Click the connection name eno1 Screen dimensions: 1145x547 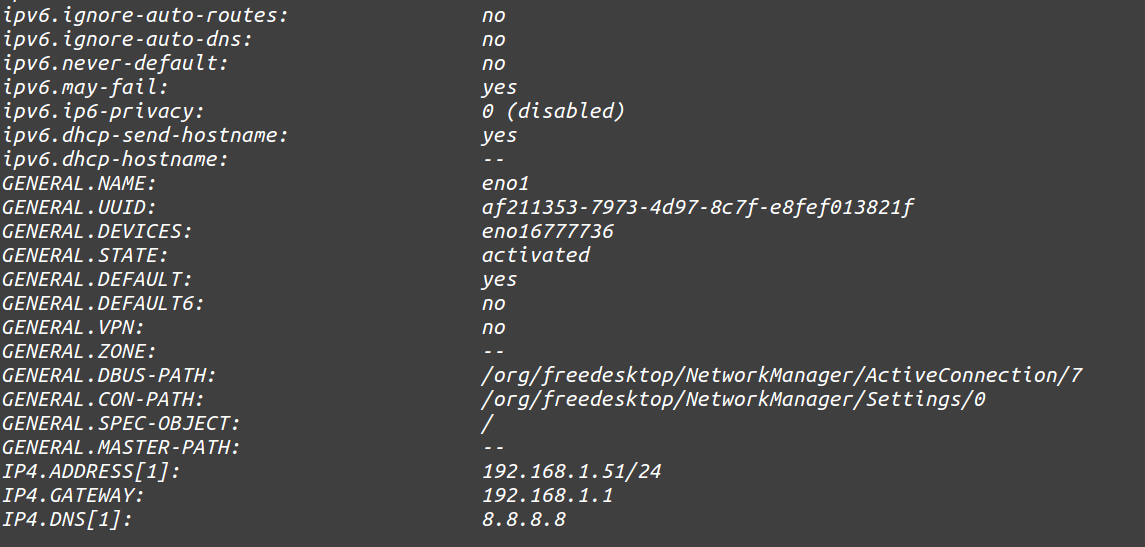[x=504, y=183]
